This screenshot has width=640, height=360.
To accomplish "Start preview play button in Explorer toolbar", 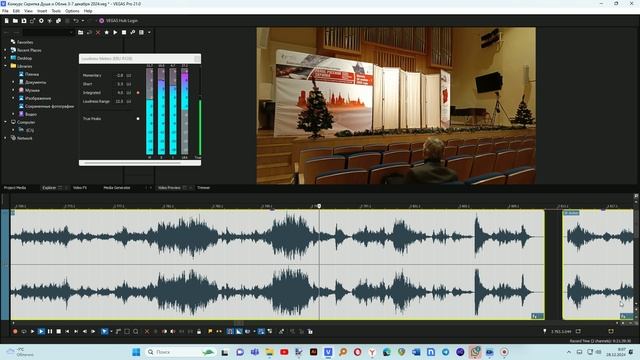I will click(115, 32).
